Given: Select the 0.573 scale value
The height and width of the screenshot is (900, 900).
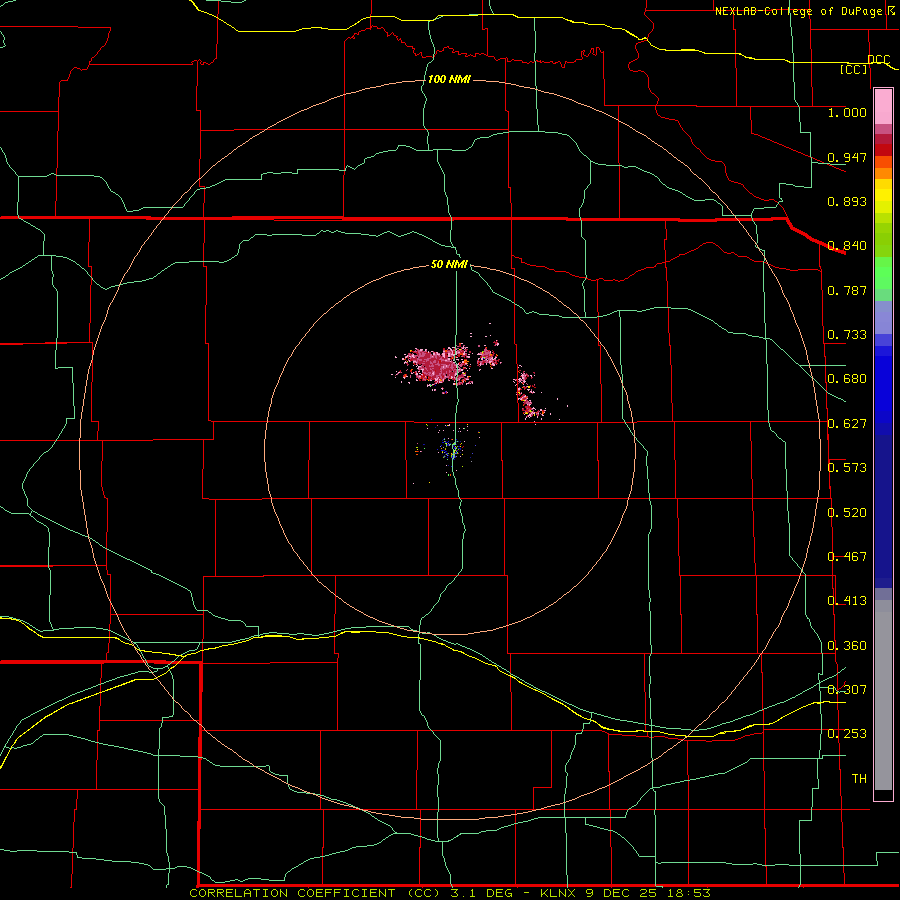Looking at the screenshot, I should click(847, 468).
